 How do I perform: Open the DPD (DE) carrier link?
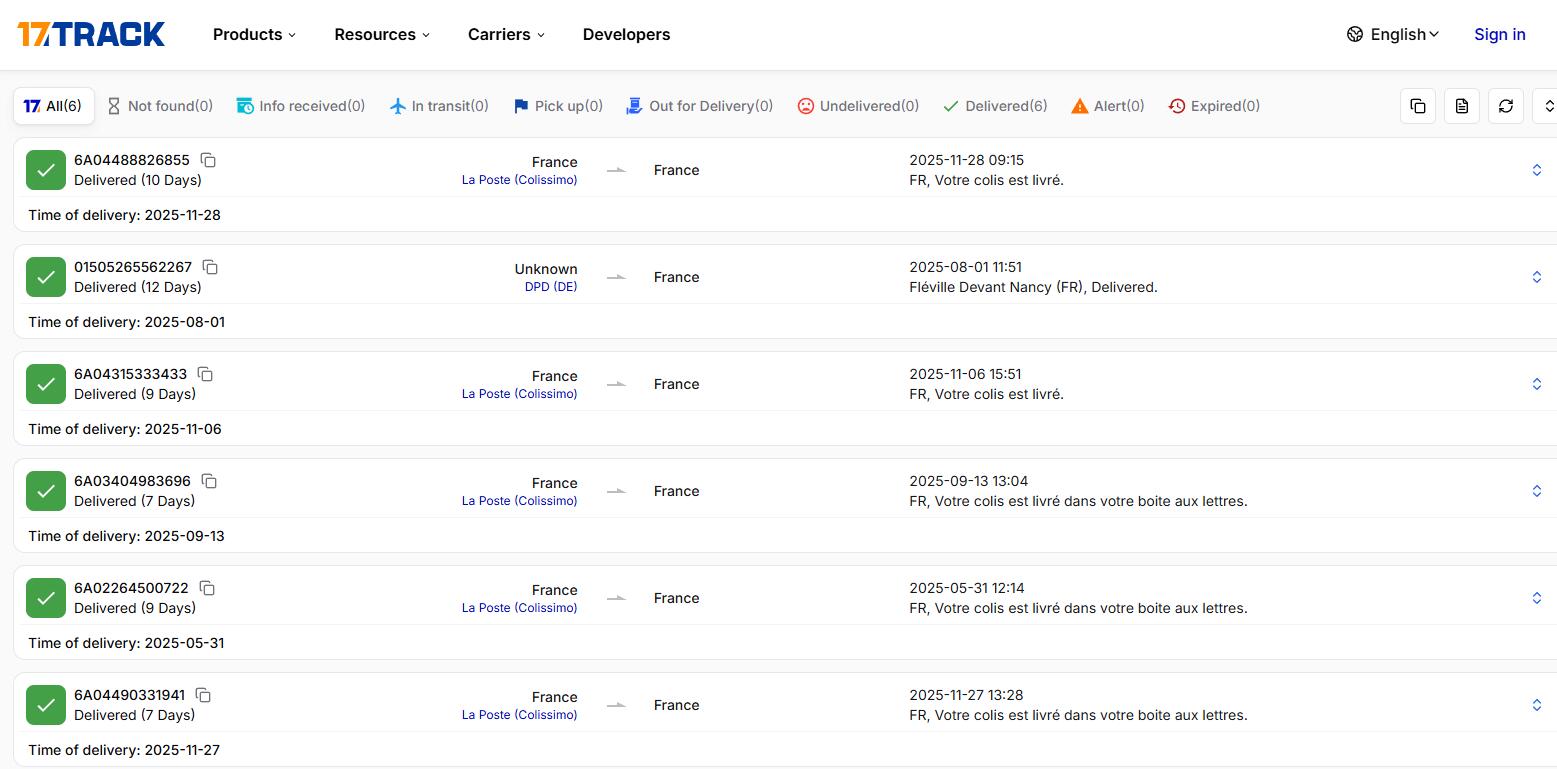pos(551,286)
